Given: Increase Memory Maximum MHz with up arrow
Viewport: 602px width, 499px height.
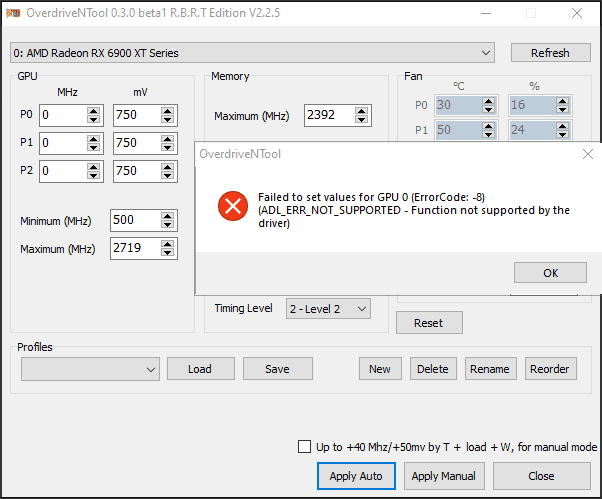Looking at the screenshot, I should 361,111.
